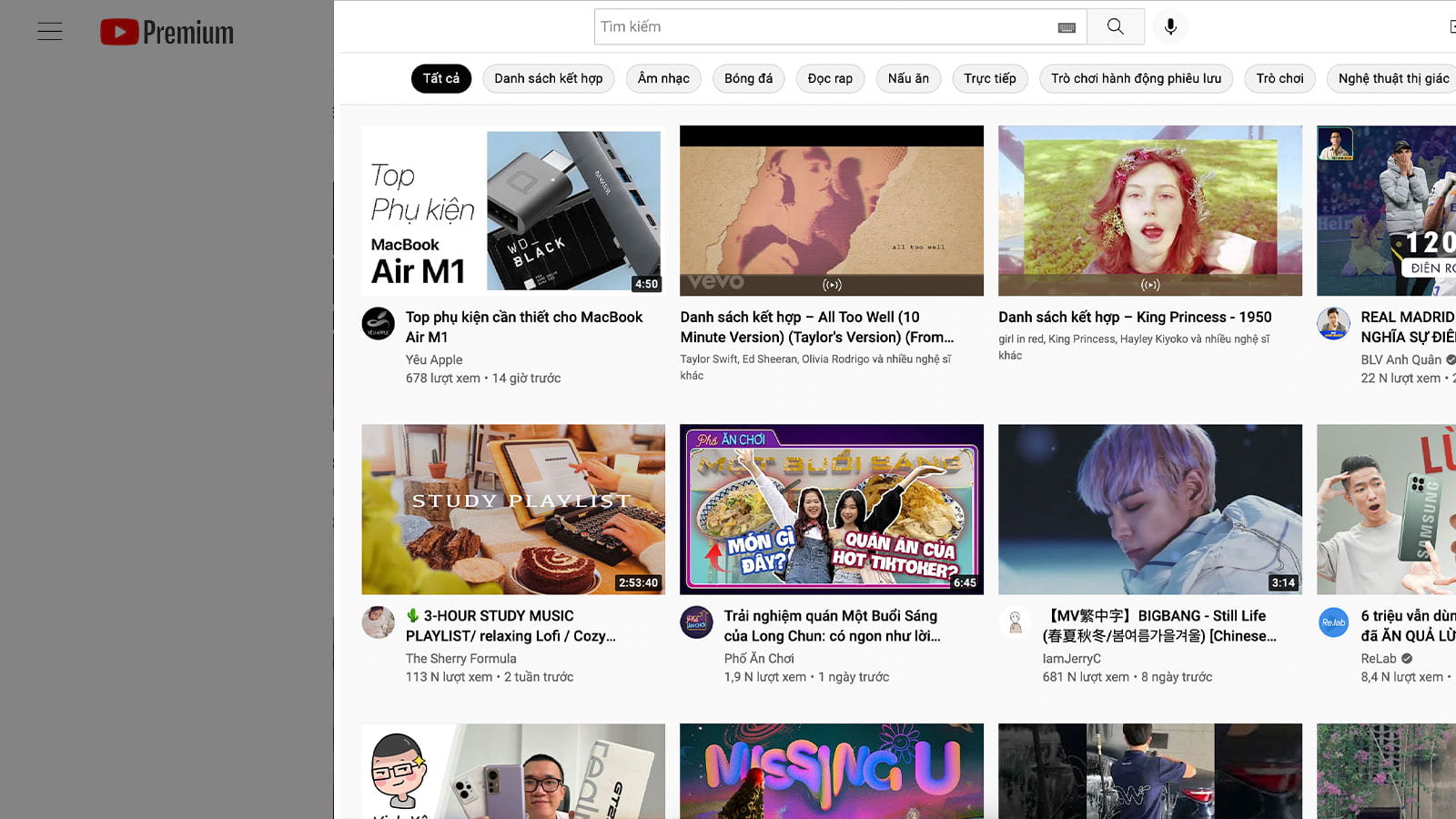Open Phố Ăn Chơi channel avatar
1456x819 pixels.
click(x=697, y=622)
